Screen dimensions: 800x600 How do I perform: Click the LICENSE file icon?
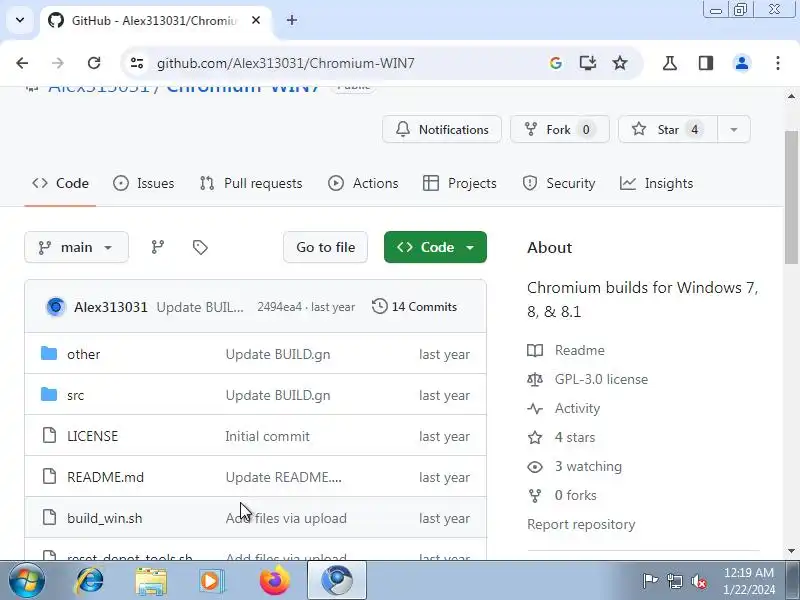click(x=49, y=436)
